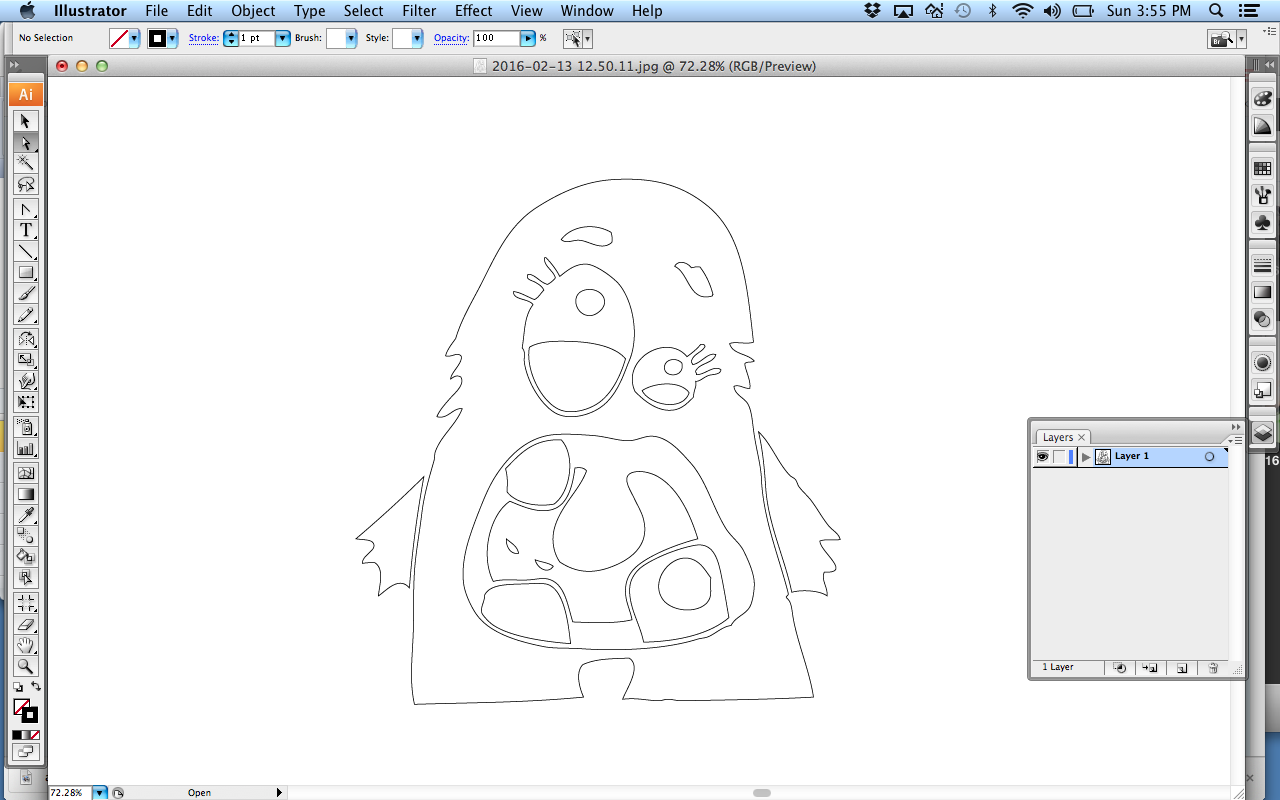Delete selection with Layers trash button
Viewport: 1280px width, 800px height.
pos(1213,668)
